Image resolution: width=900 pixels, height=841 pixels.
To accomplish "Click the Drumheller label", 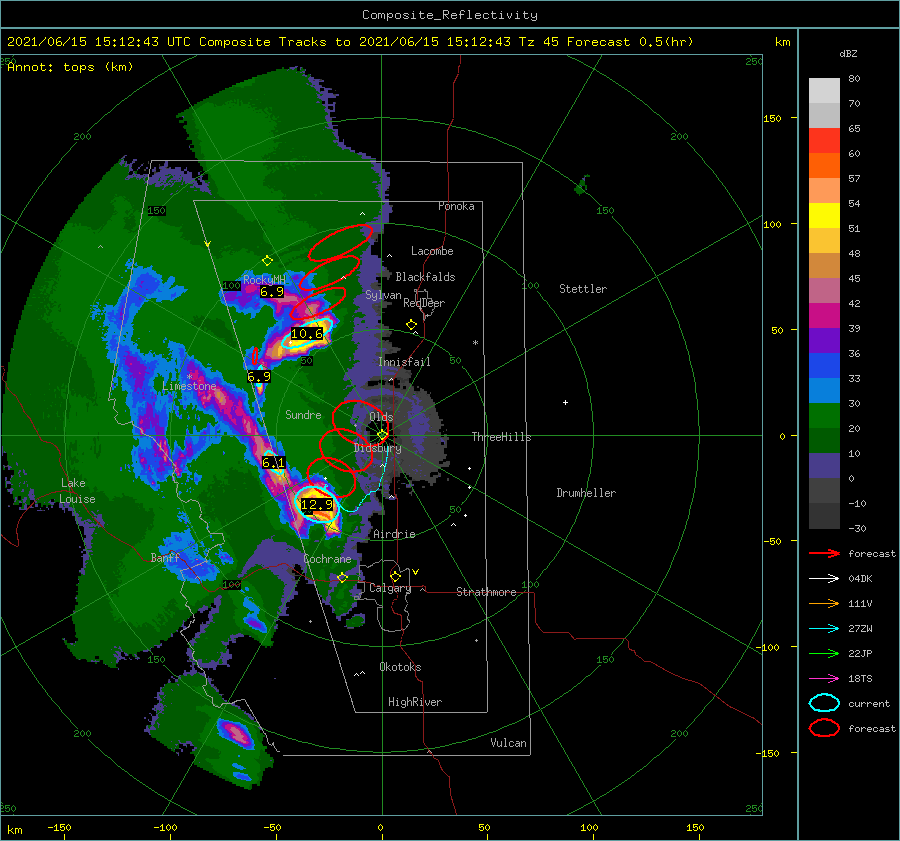I will click(x=586, y=493).
